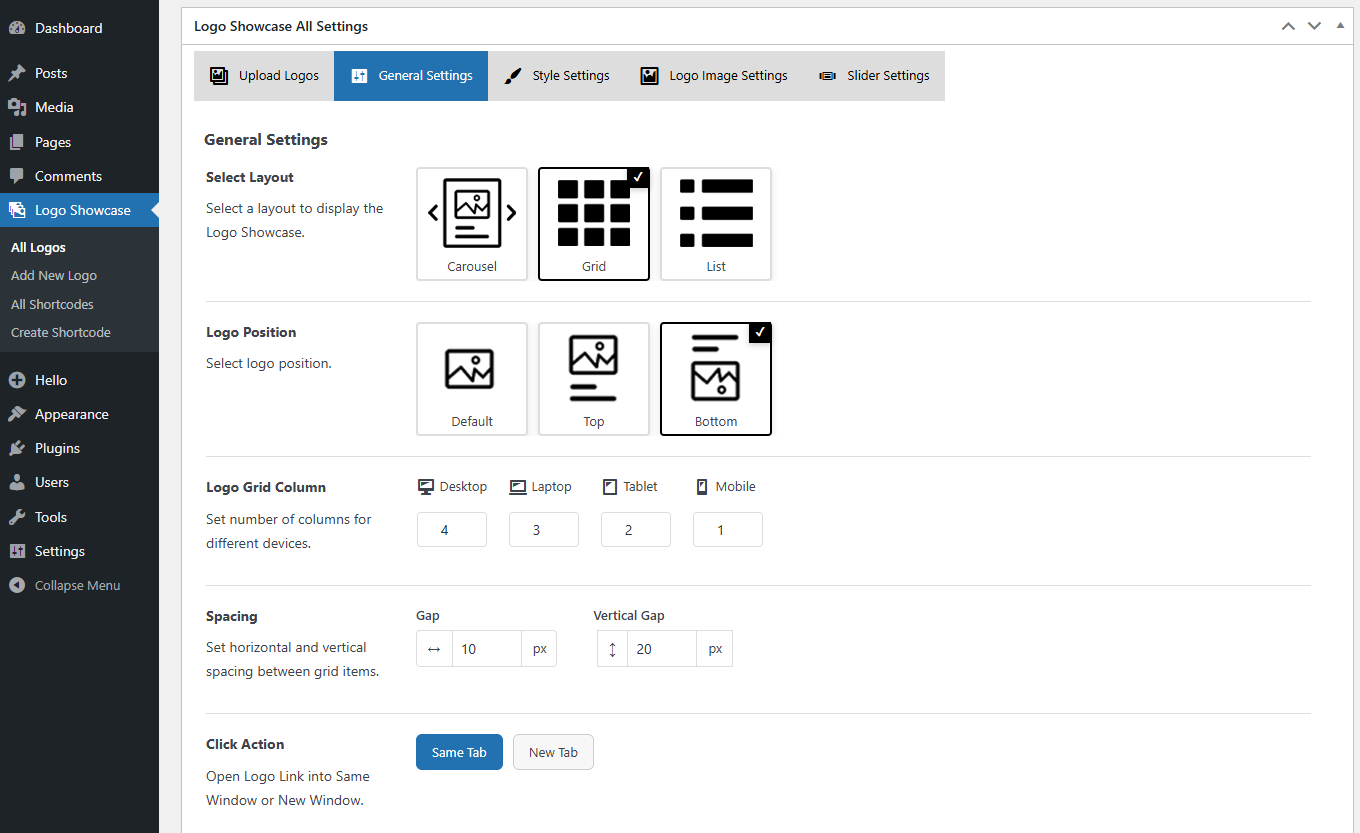This screenshot has width=1360, height=833.
Task: Go to the Dashboard menu
Action: [x=79, y=28]
